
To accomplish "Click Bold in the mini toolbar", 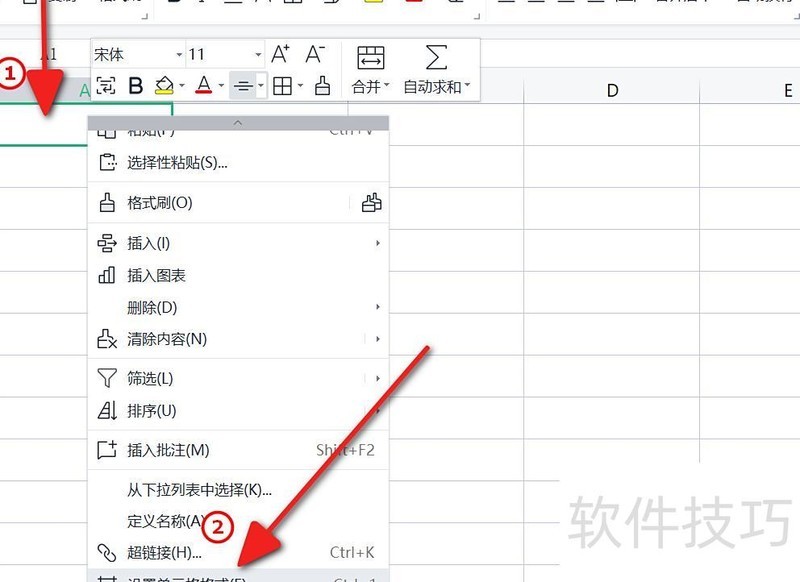I will coord(136,86).
